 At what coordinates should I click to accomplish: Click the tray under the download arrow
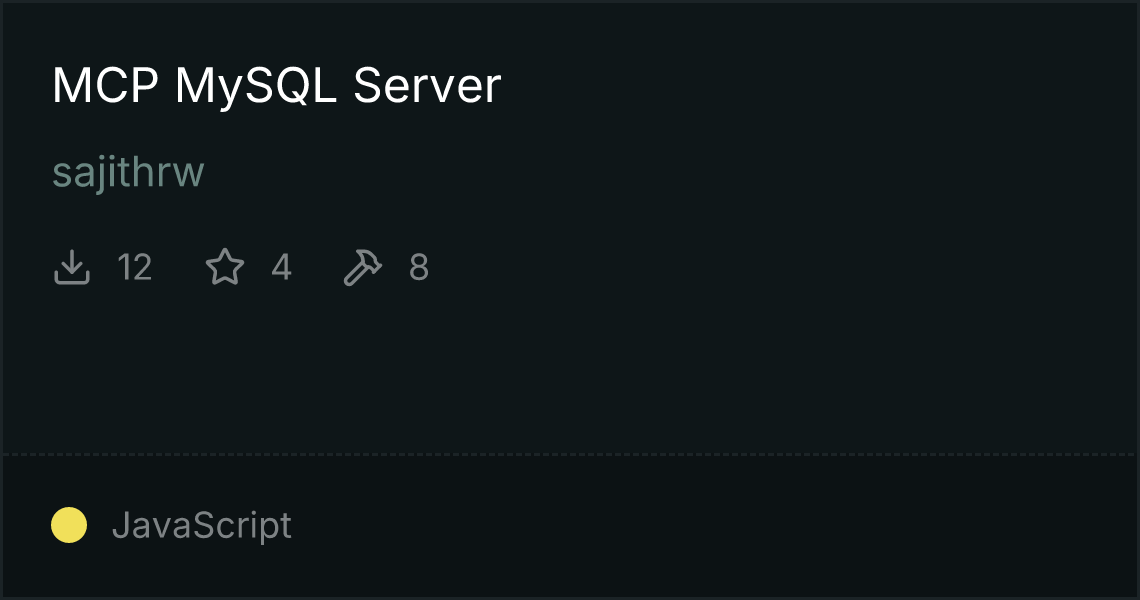point(72,278)
